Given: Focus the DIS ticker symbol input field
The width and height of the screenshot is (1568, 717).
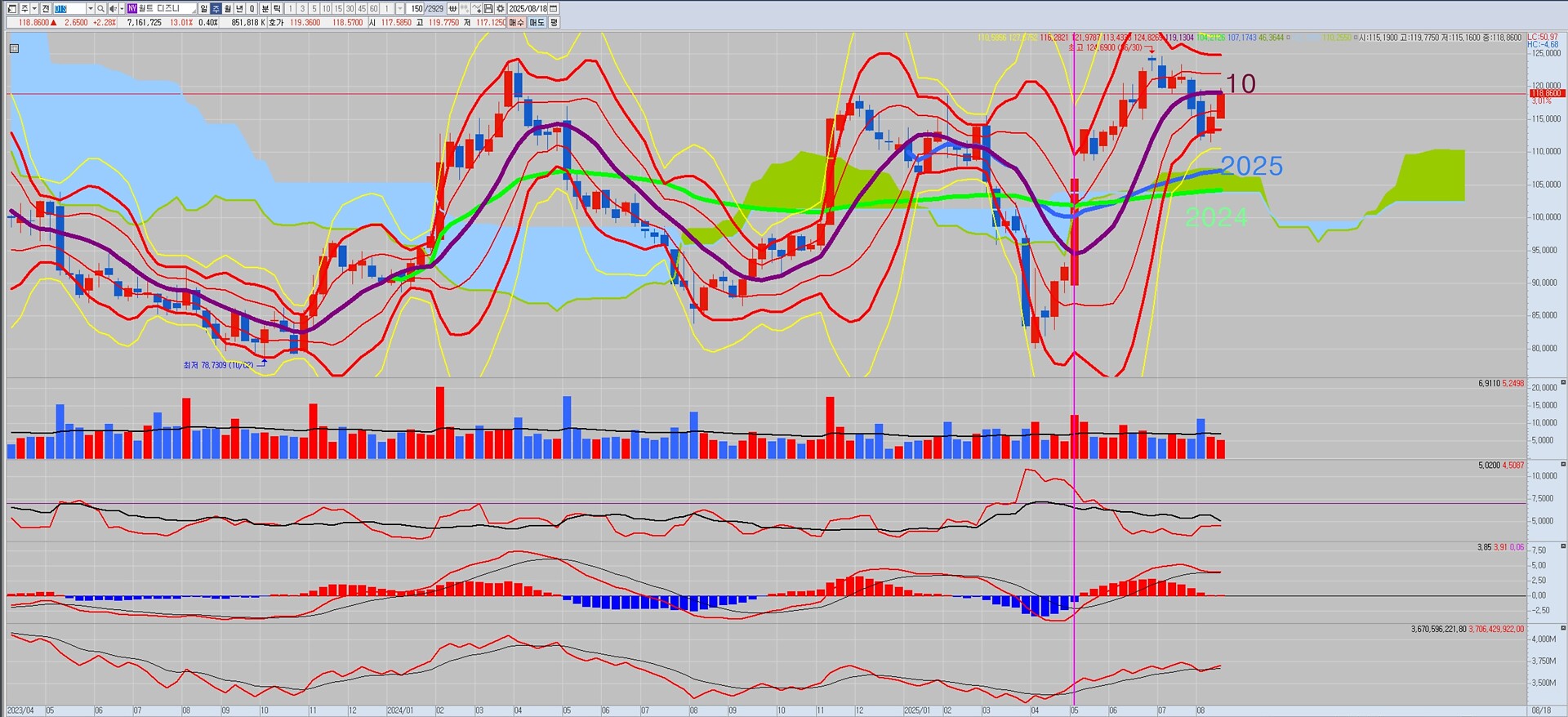Looking at the screenshot, I should 69,8.
